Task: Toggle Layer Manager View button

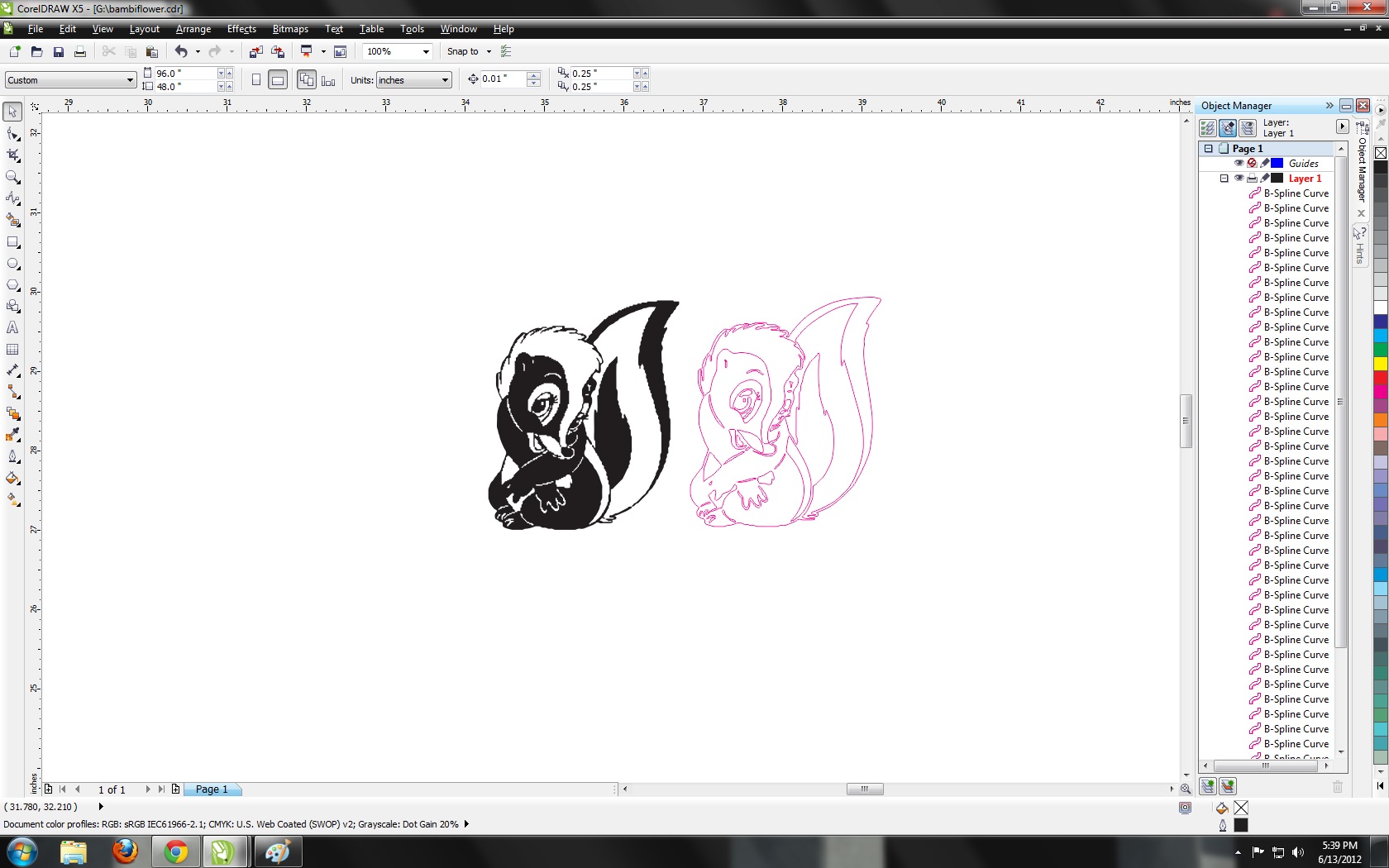Action: click(x=1248, y=128)
